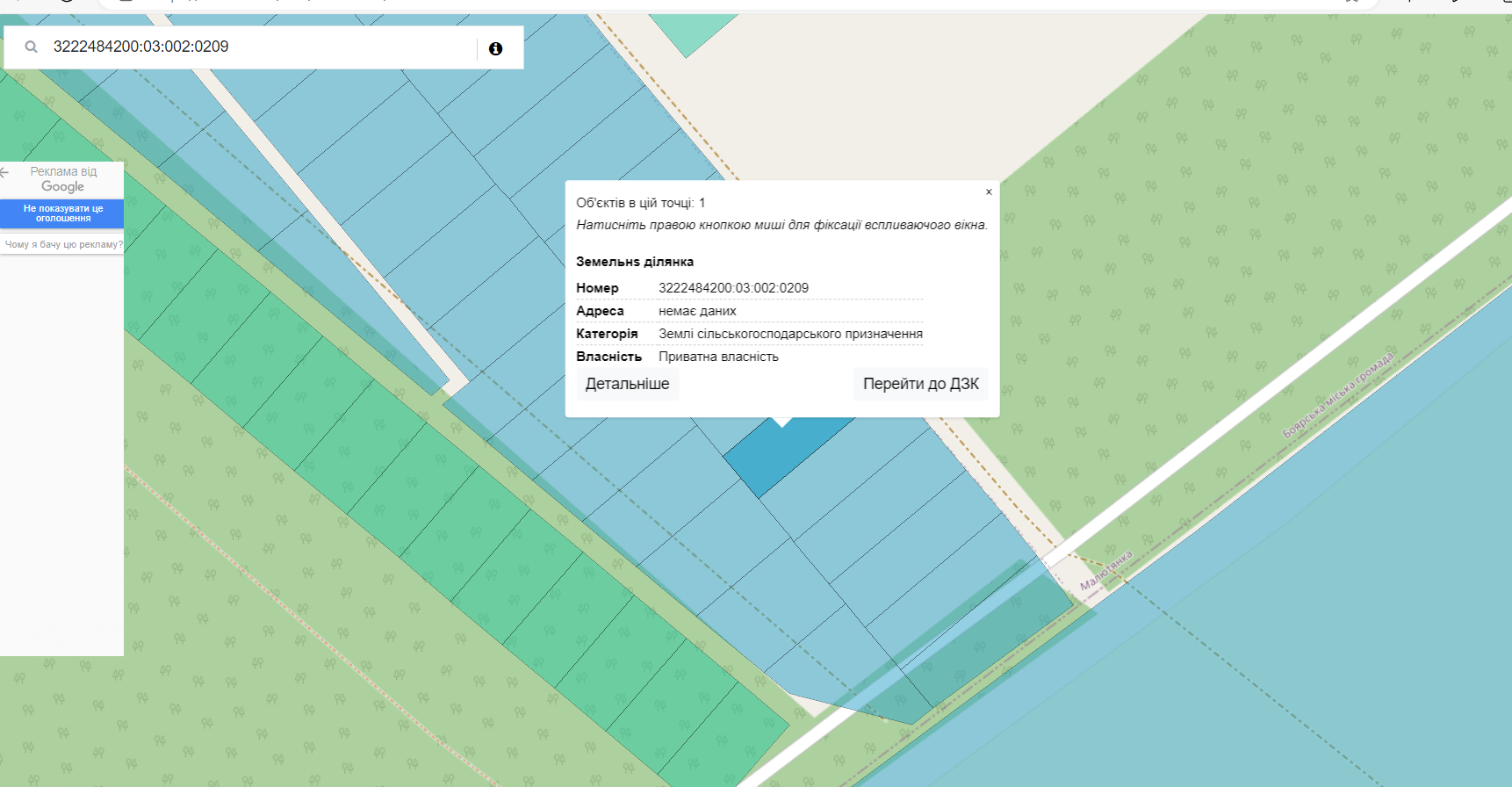Click the parcel number value in the popup
1512x787 pixels.
click(733, 288)
